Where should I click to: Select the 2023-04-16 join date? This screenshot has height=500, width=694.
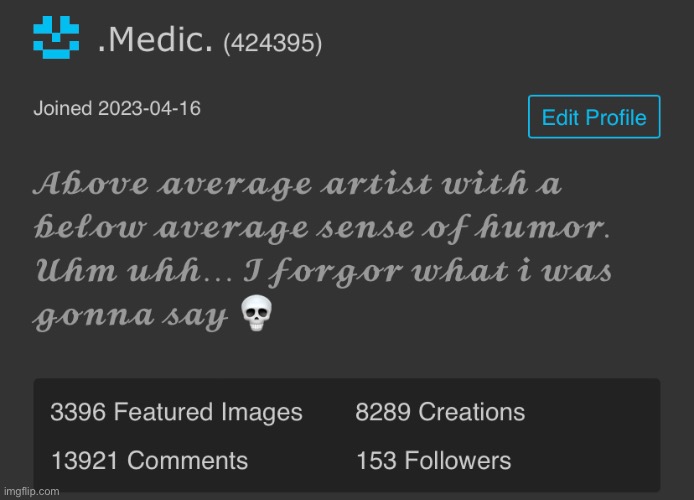(x=149, y=108)
